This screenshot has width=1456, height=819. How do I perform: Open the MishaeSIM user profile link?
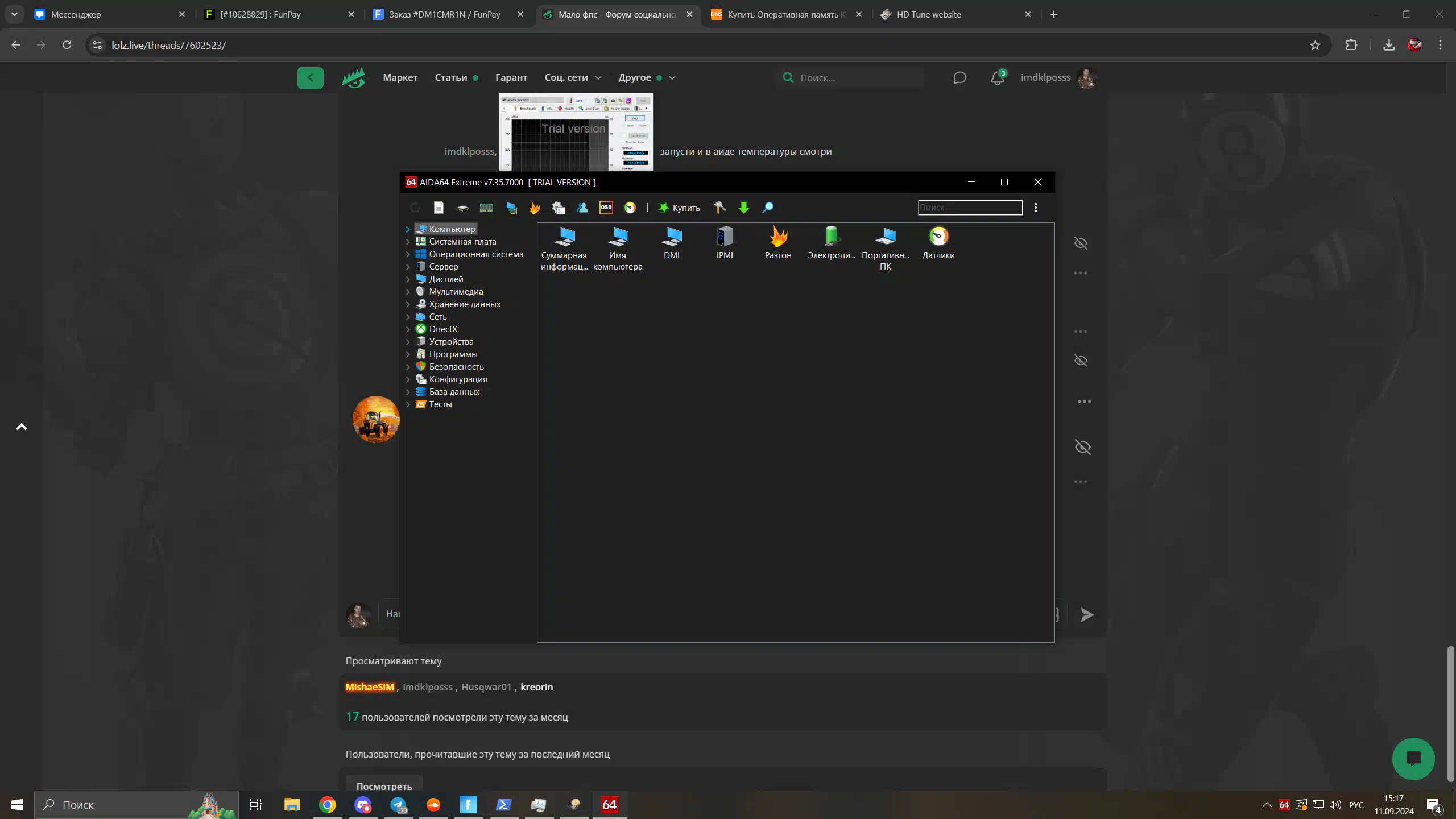370,687
